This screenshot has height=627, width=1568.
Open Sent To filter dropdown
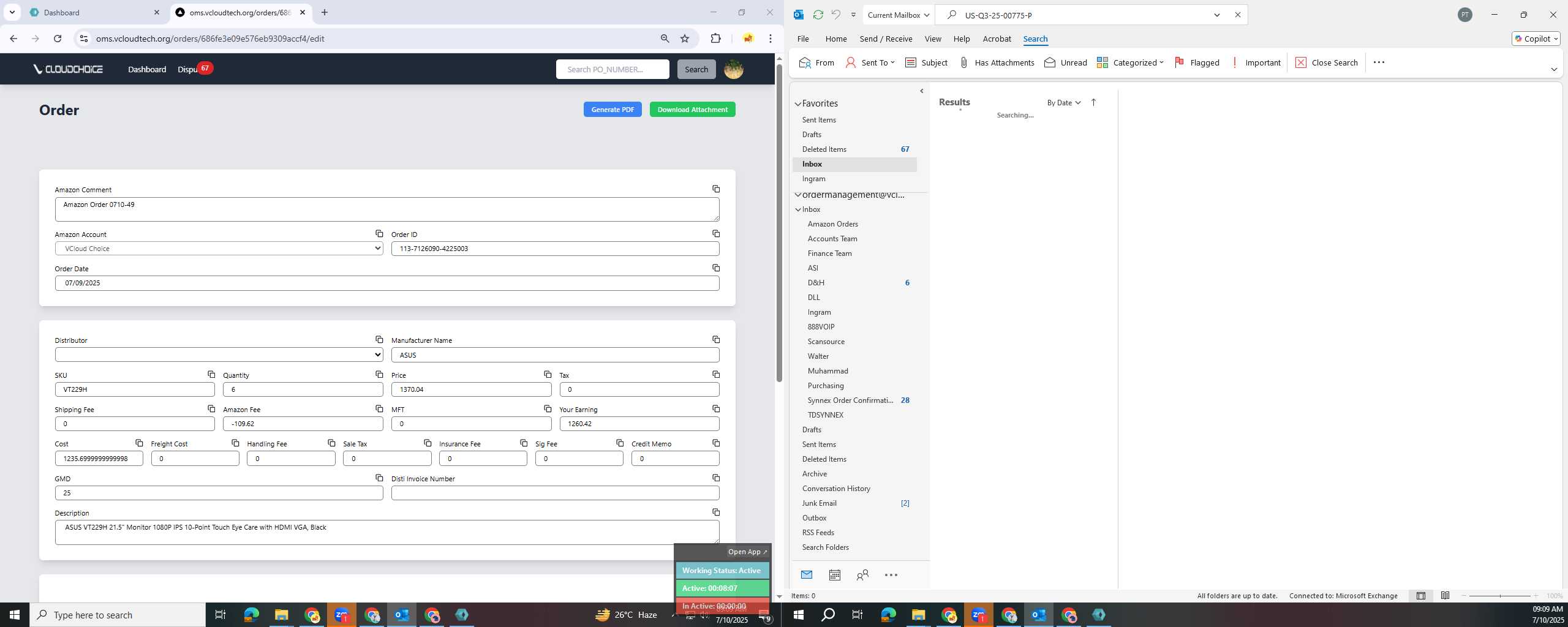(870, 62)
